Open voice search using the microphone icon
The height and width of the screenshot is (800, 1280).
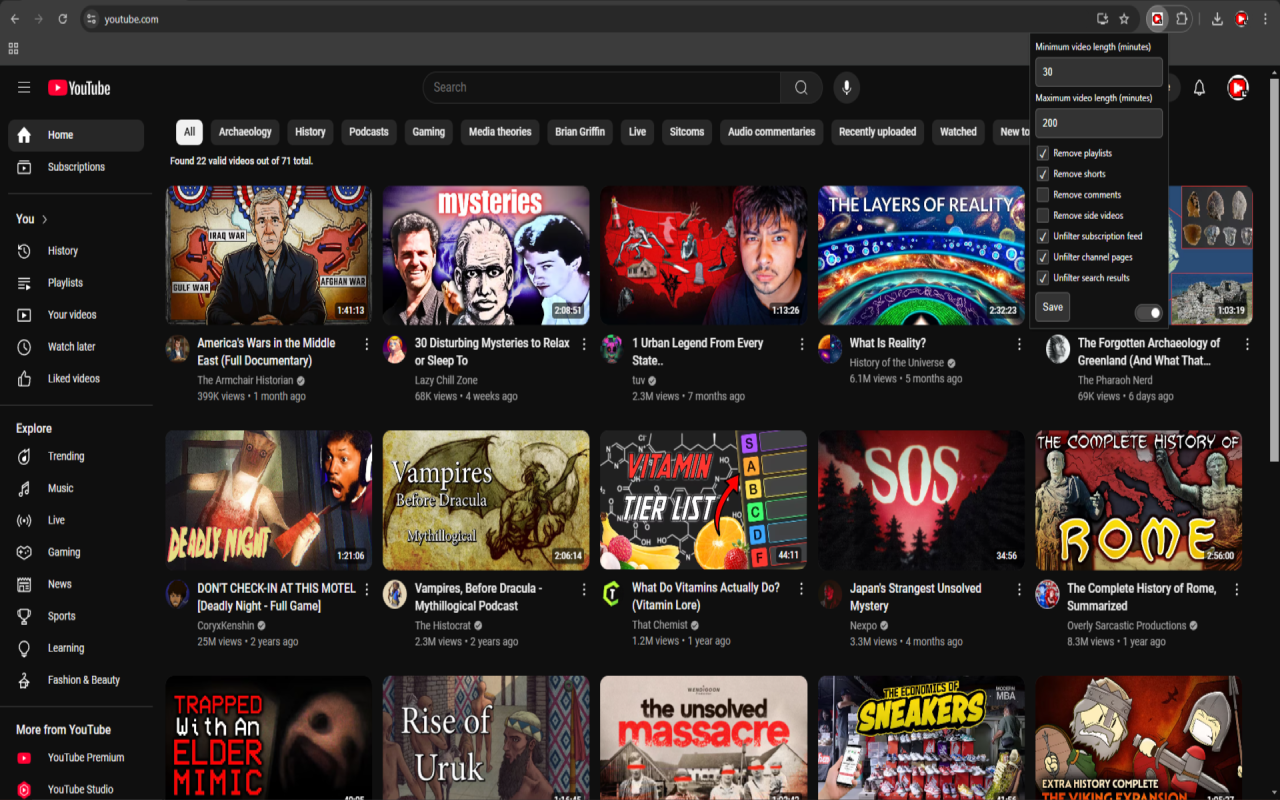pyautogui.click(x=846, y=87)
